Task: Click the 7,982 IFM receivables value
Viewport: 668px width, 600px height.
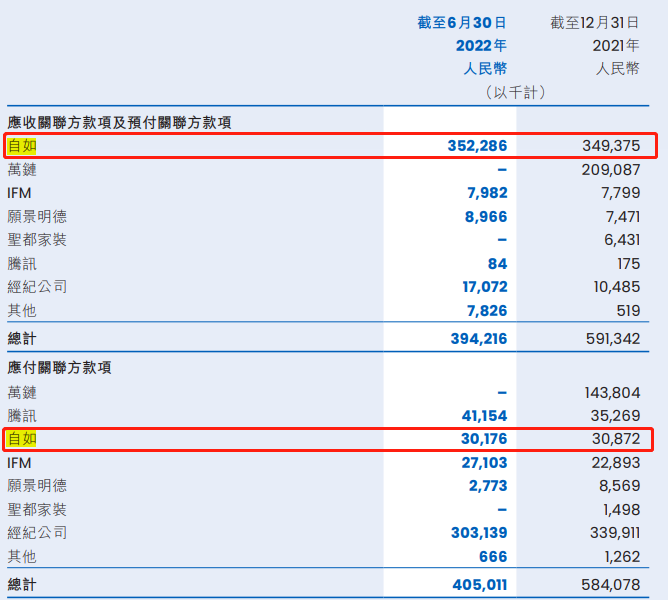Action: tap(488, 193)
